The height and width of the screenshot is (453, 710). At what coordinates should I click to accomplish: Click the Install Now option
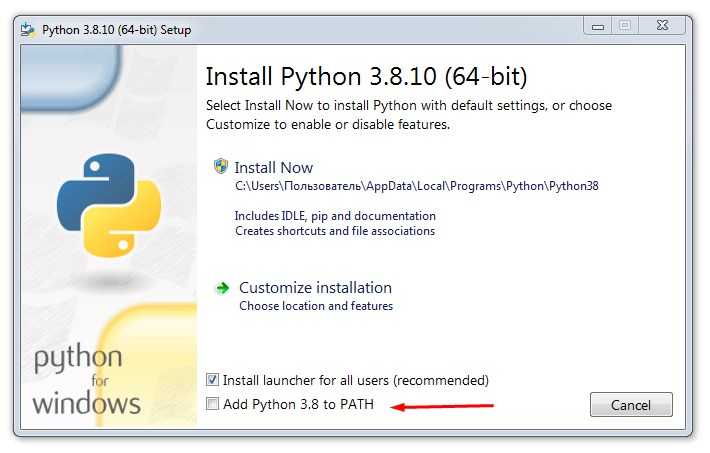273,168
